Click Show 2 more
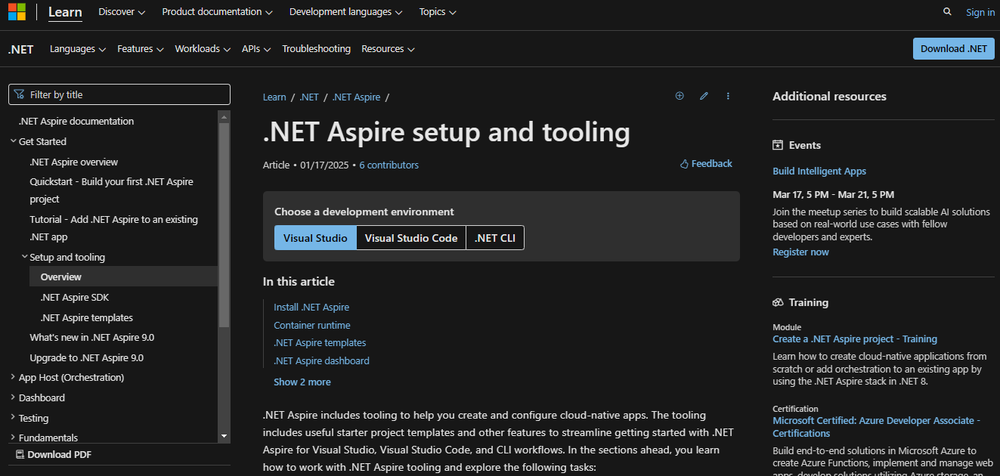The width and height of the screenshot is (1000, 476). pos(302,382)
